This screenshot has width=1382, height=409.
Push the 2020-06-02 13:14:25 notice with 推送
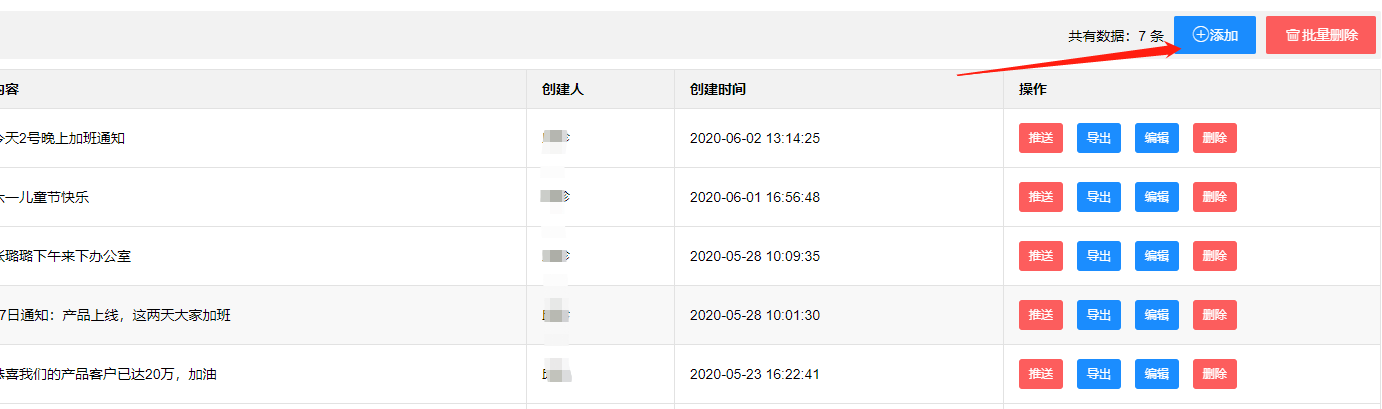(x=1040, y=138)
